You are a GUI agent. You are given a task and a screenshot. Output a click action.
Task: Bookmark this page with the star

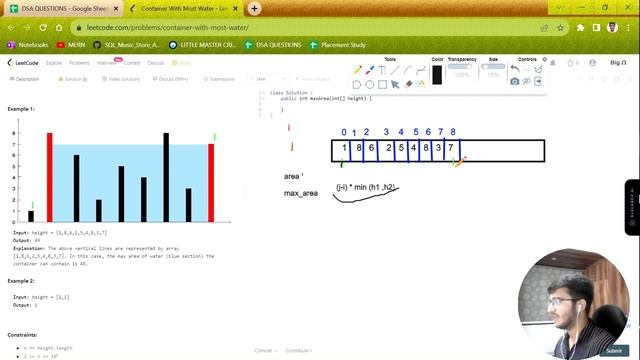560,28
